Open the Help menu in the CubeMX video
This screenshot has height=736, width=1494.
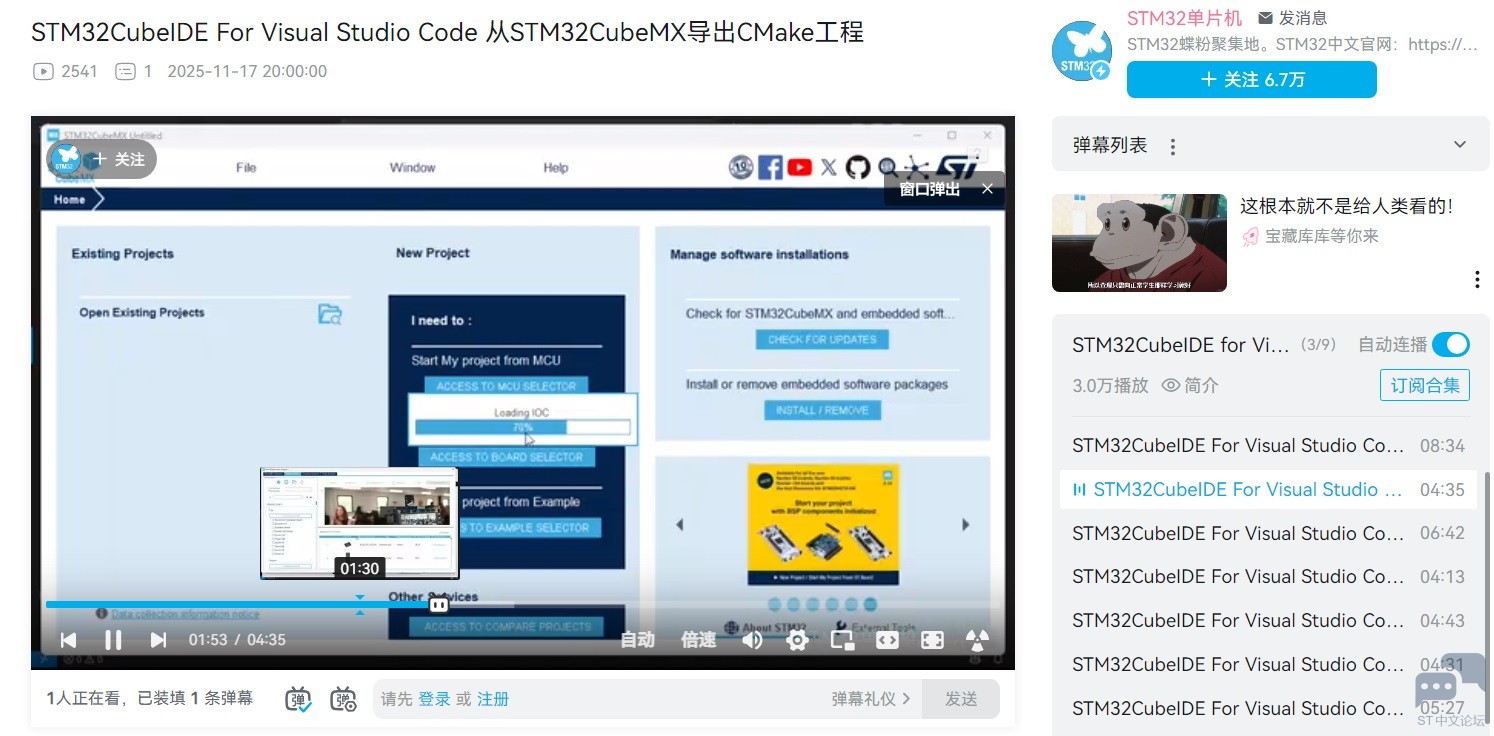click(556, 168)
